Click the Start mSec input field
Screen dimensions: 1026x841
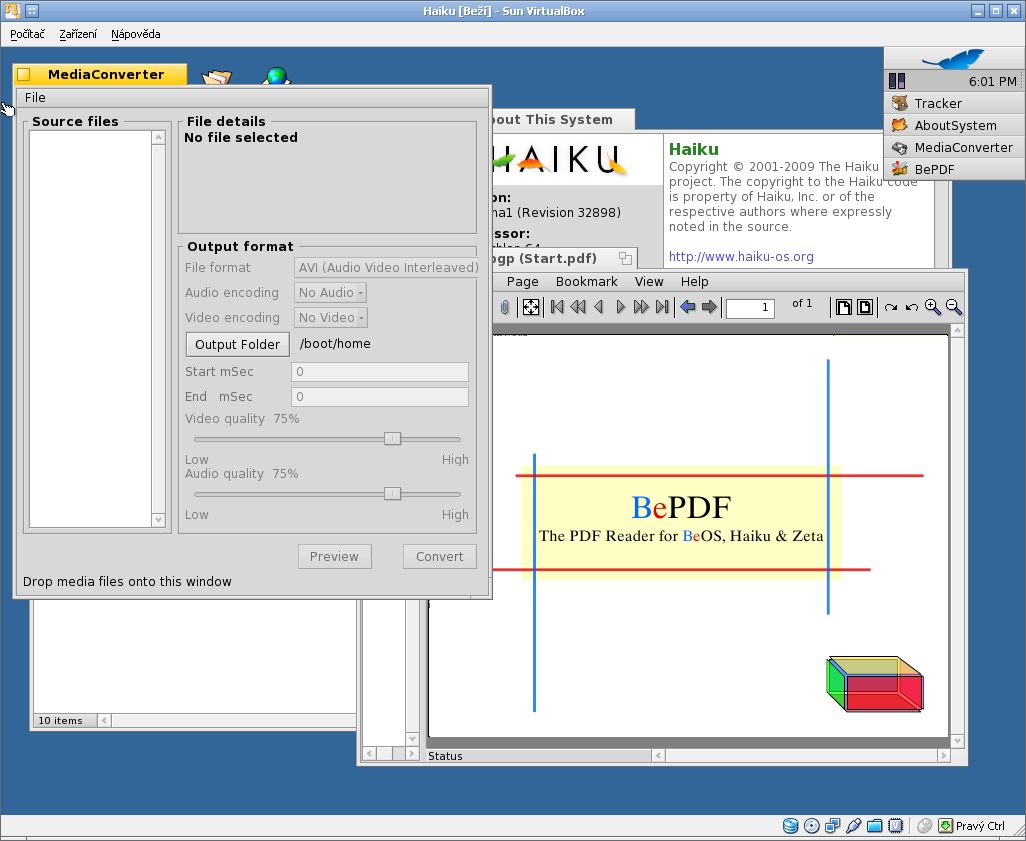pos(380,372)
